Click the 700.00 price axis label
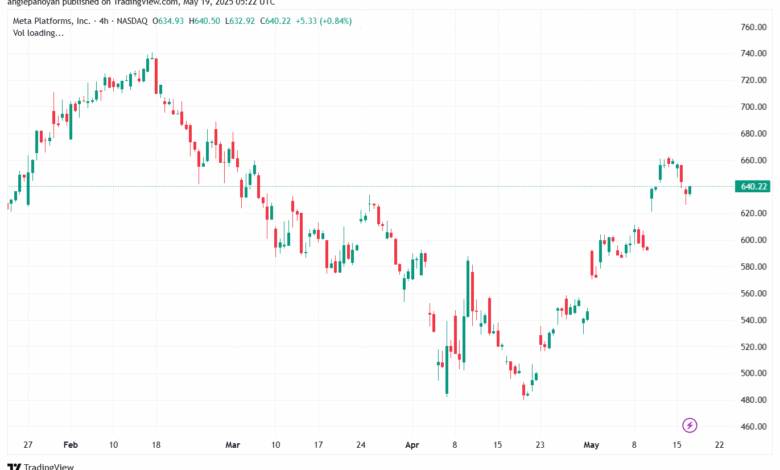The width and height of the screenshot is (780, 470). 754,106
